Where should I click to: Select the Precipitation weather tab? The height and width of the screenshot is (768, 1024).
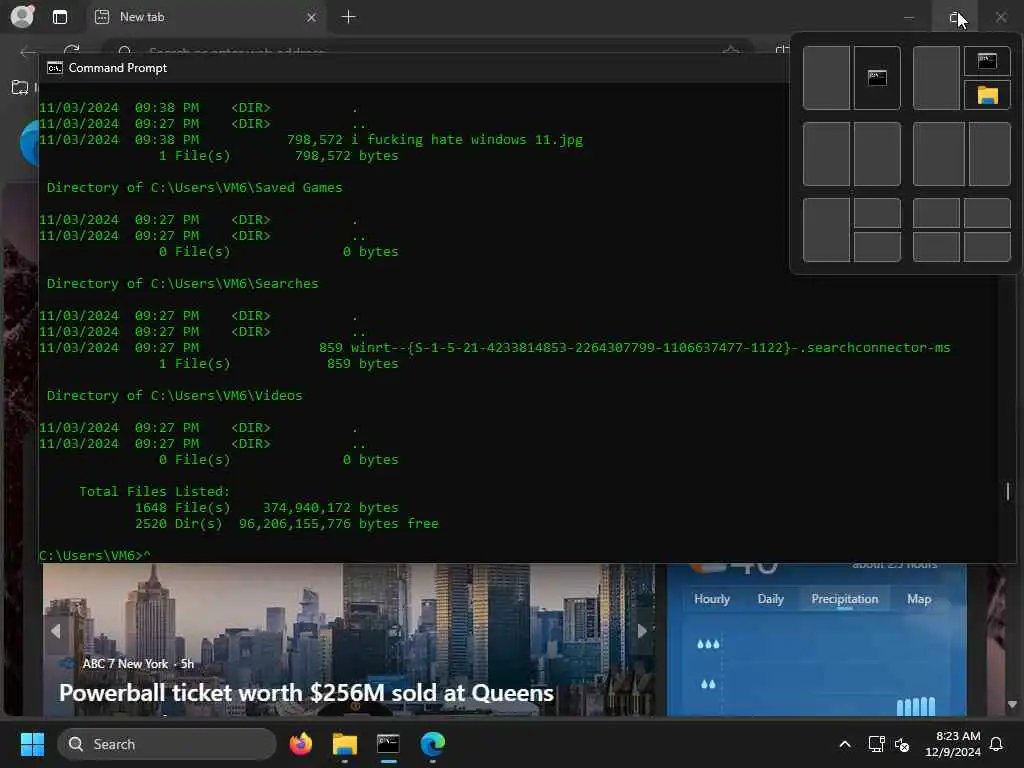pyautogui.click(x=844, y=599)
